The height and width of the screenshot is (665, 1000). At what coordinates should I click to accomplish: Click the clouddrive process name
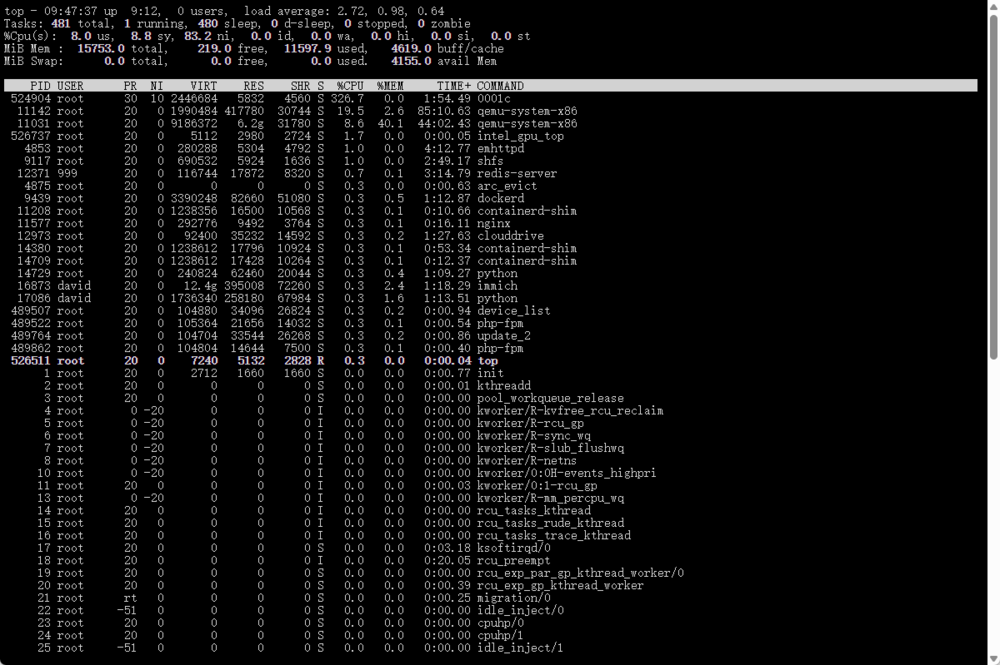pos(510,236)
